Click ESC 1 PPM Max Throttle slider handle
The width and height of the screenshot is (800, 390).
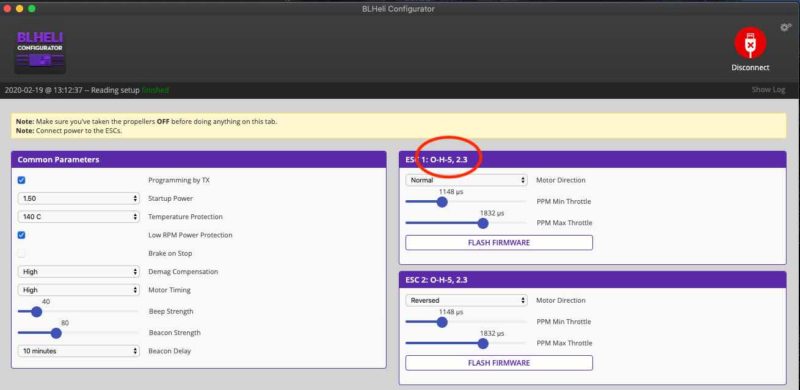483,224
